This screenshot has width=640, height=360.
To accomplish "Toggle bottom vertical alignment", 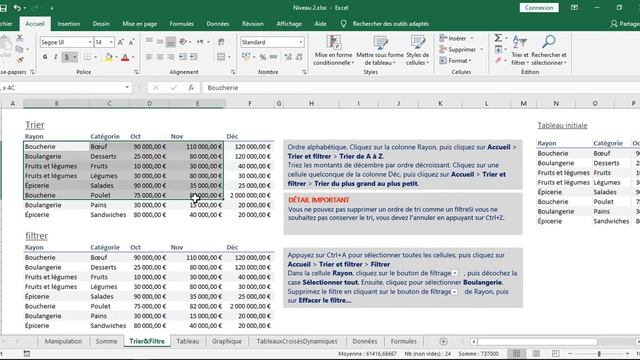I will pos(171,42).
